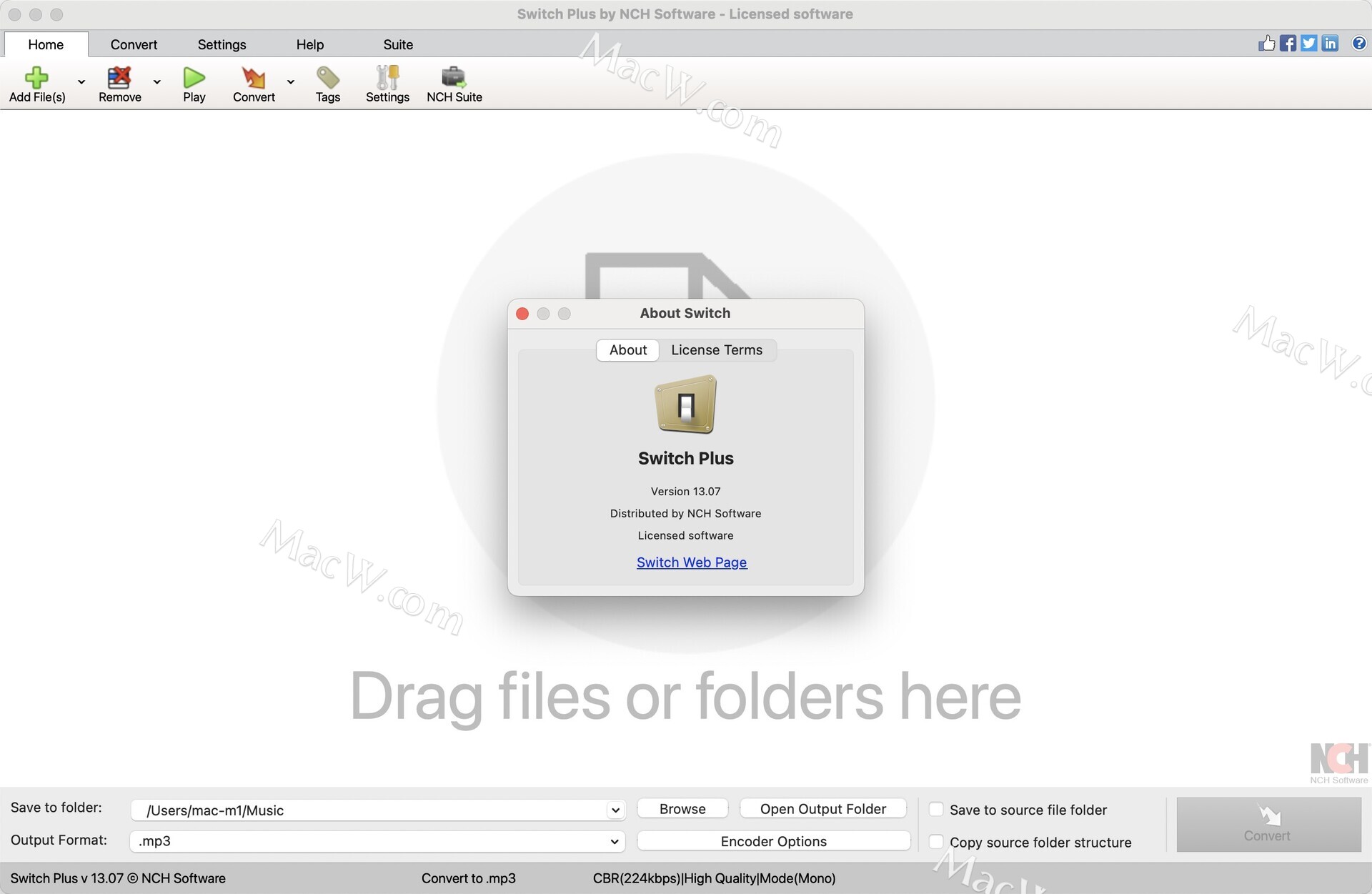Click the blue help question icon
1372x894 pixels.
(x=1358, y=44)
